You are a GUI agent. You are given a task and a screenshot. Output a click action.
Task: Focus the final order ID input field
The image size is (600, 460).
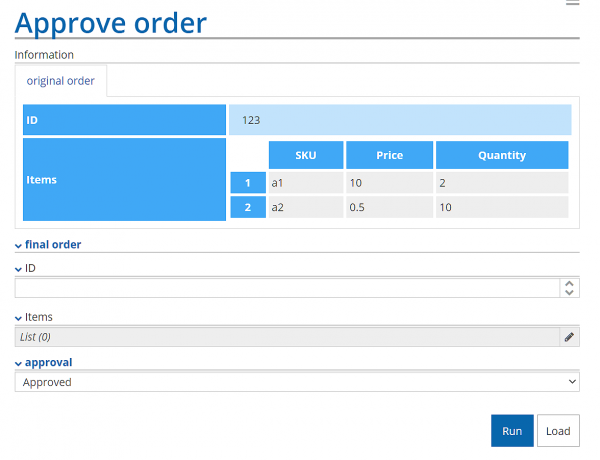click(287, 288)
